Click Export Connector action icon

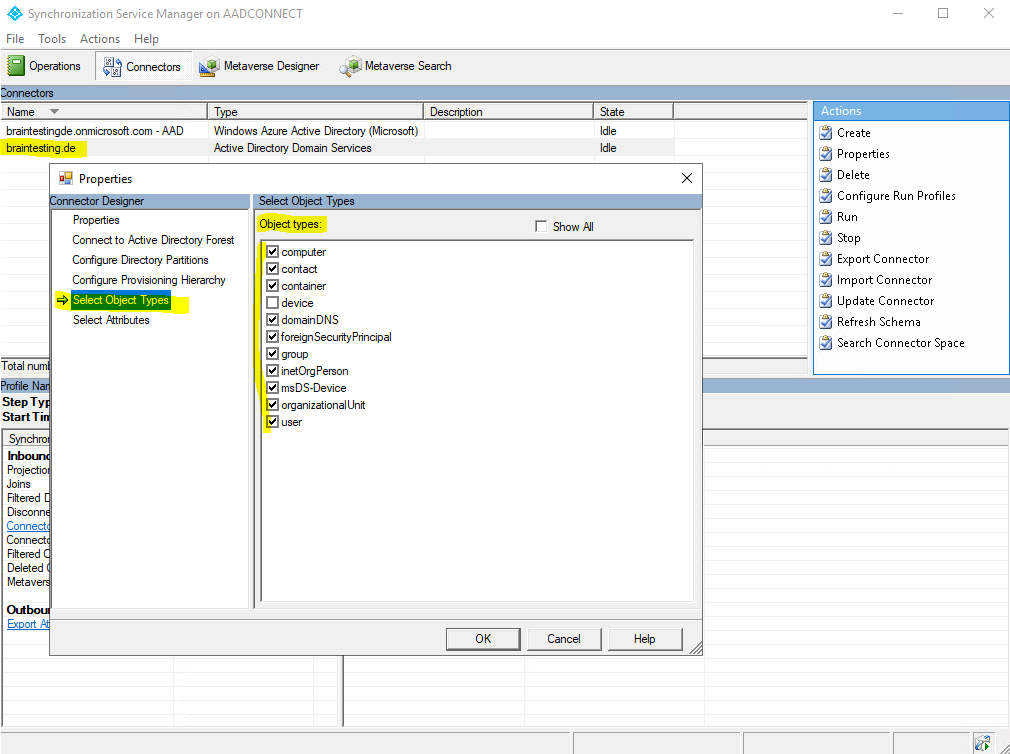pyautogui.click(x=826, y=259)
